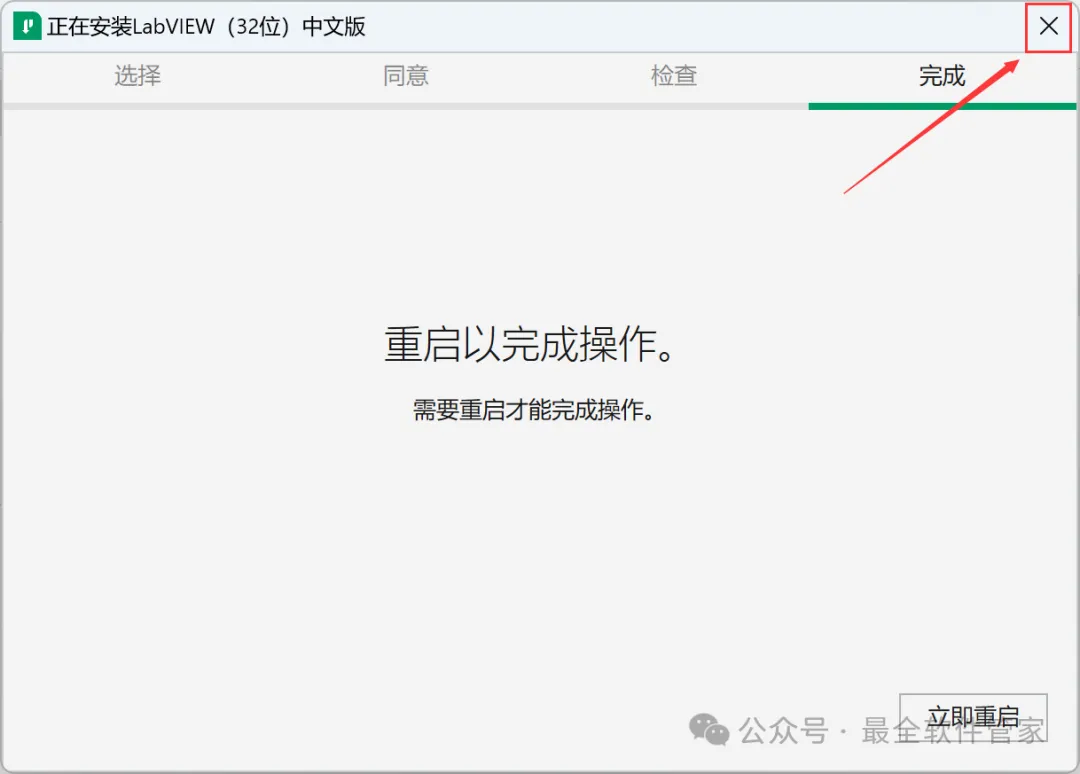The image size is (1080, 774).
Task: Select the 完成 step tab
Action: [x=942, y=76]
